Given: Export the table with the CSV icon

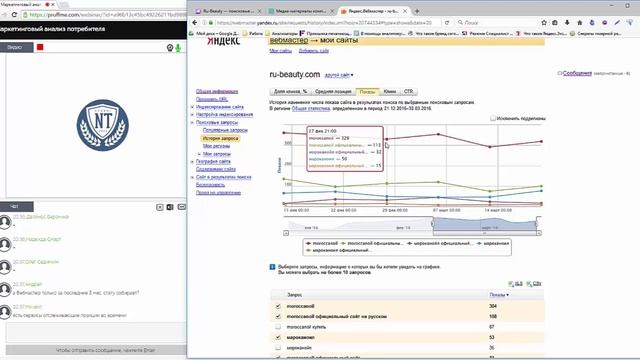Looking at the screenshot, I should click(x=534, y=283).
